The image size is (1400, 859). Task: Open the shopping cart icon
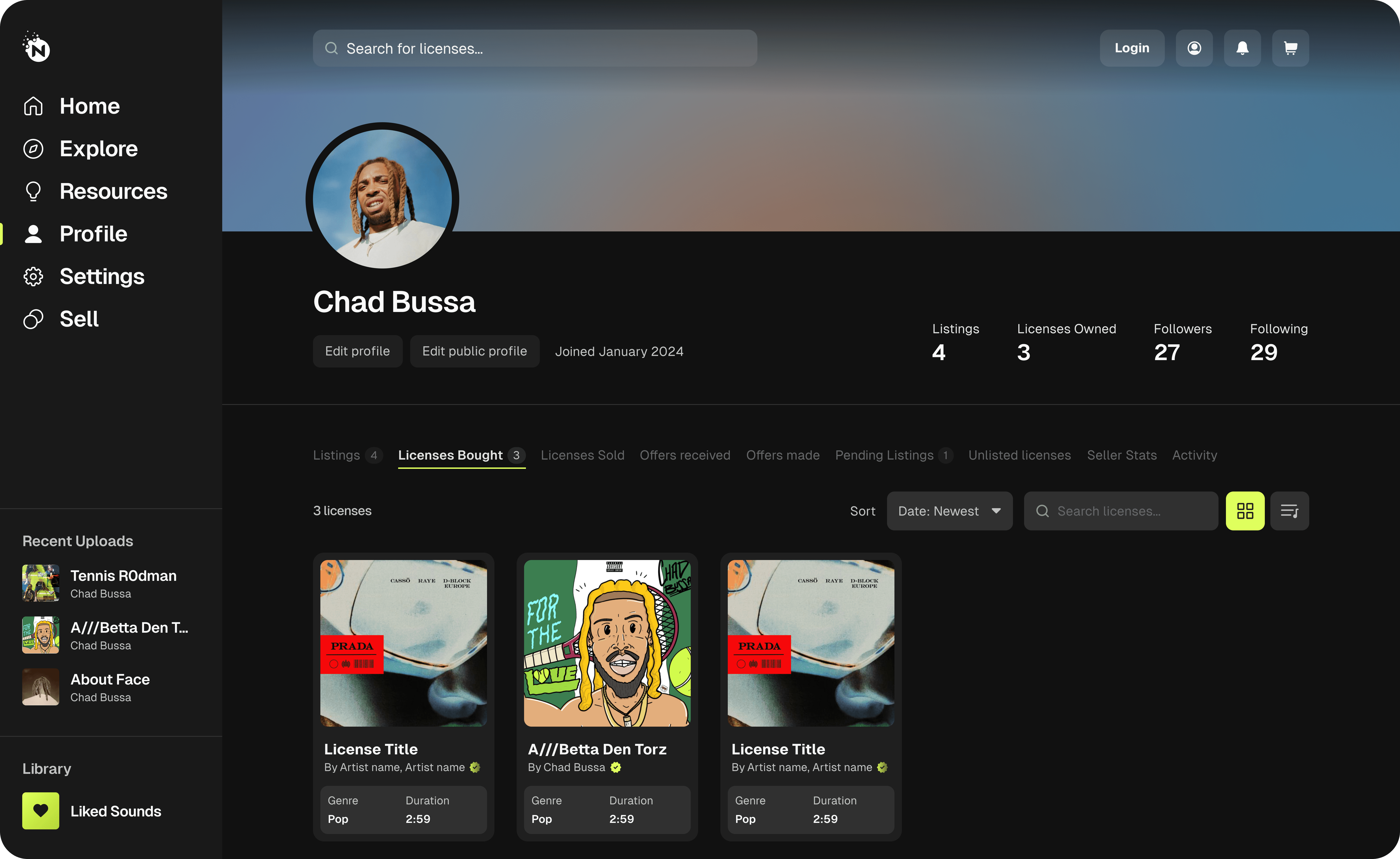coord(1290,48)
